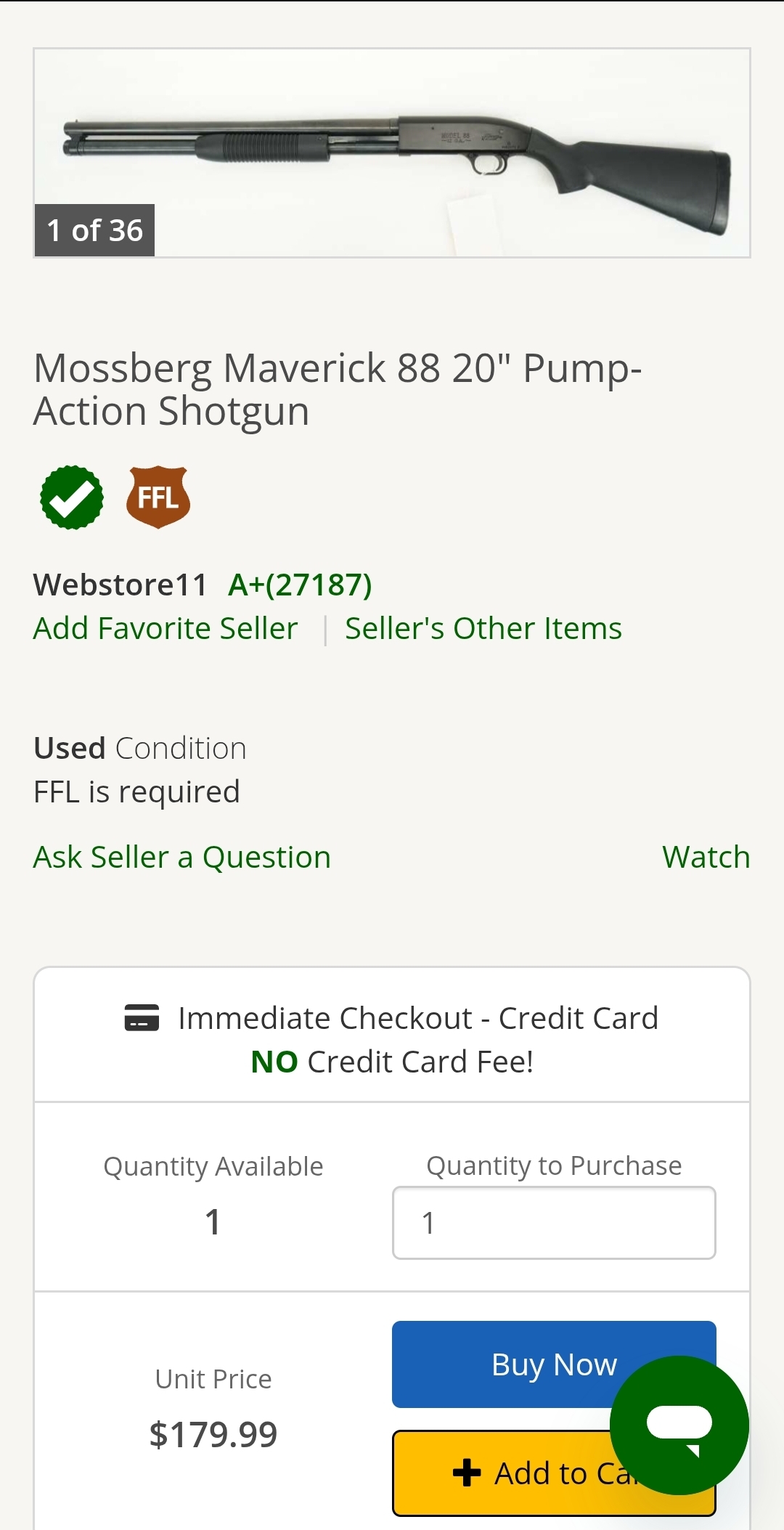Click the Buy Now button

pyautogui.click(x=554, y=1364)
